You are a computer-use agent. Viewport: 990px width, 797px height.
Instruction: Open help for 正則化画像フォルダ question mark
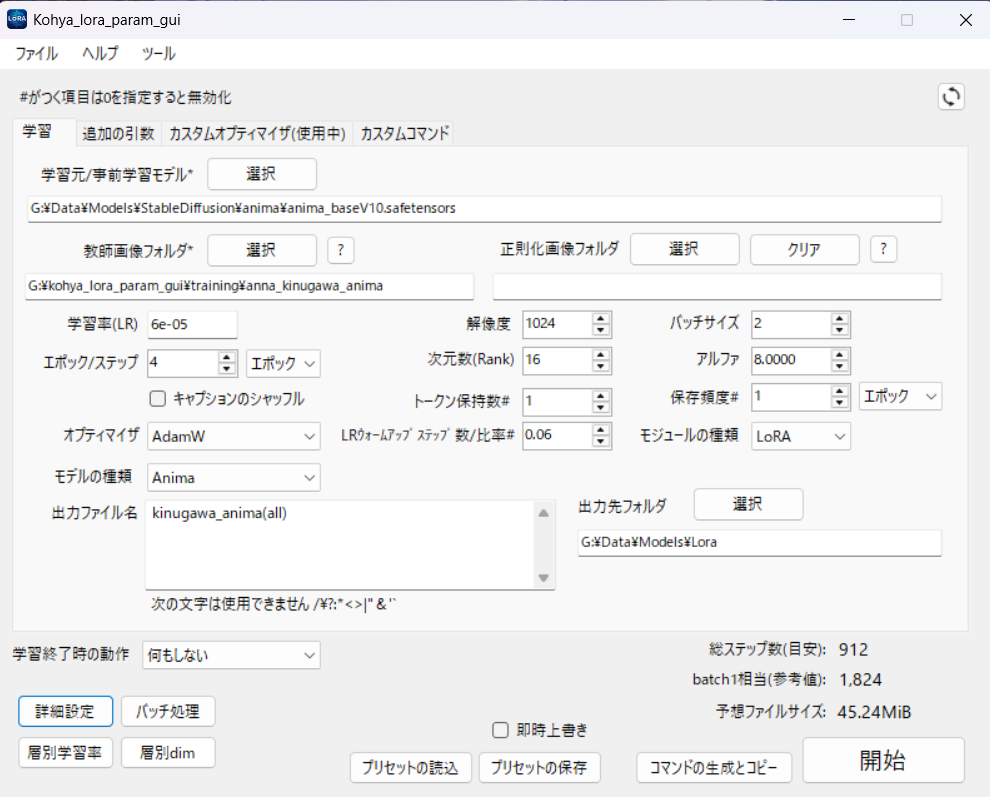[883, 249]
